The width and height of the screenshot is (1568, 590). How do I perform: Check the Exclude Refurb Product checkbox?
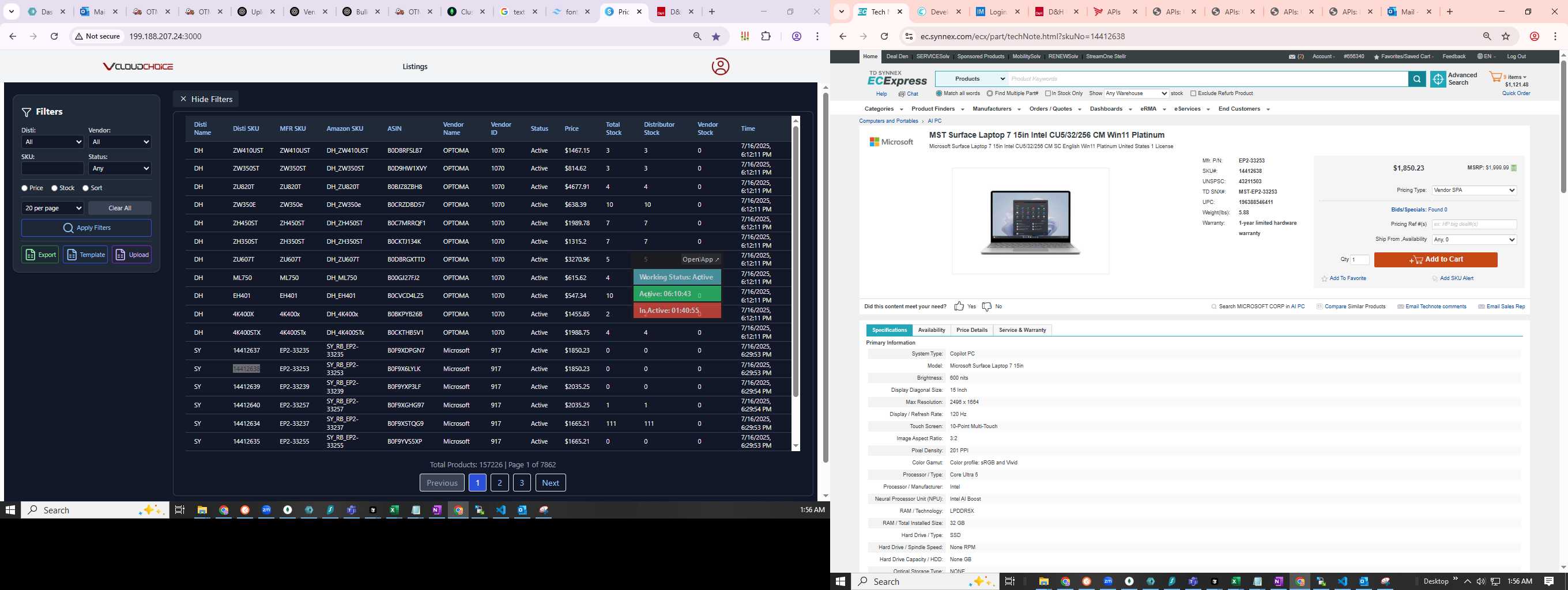1193,94
